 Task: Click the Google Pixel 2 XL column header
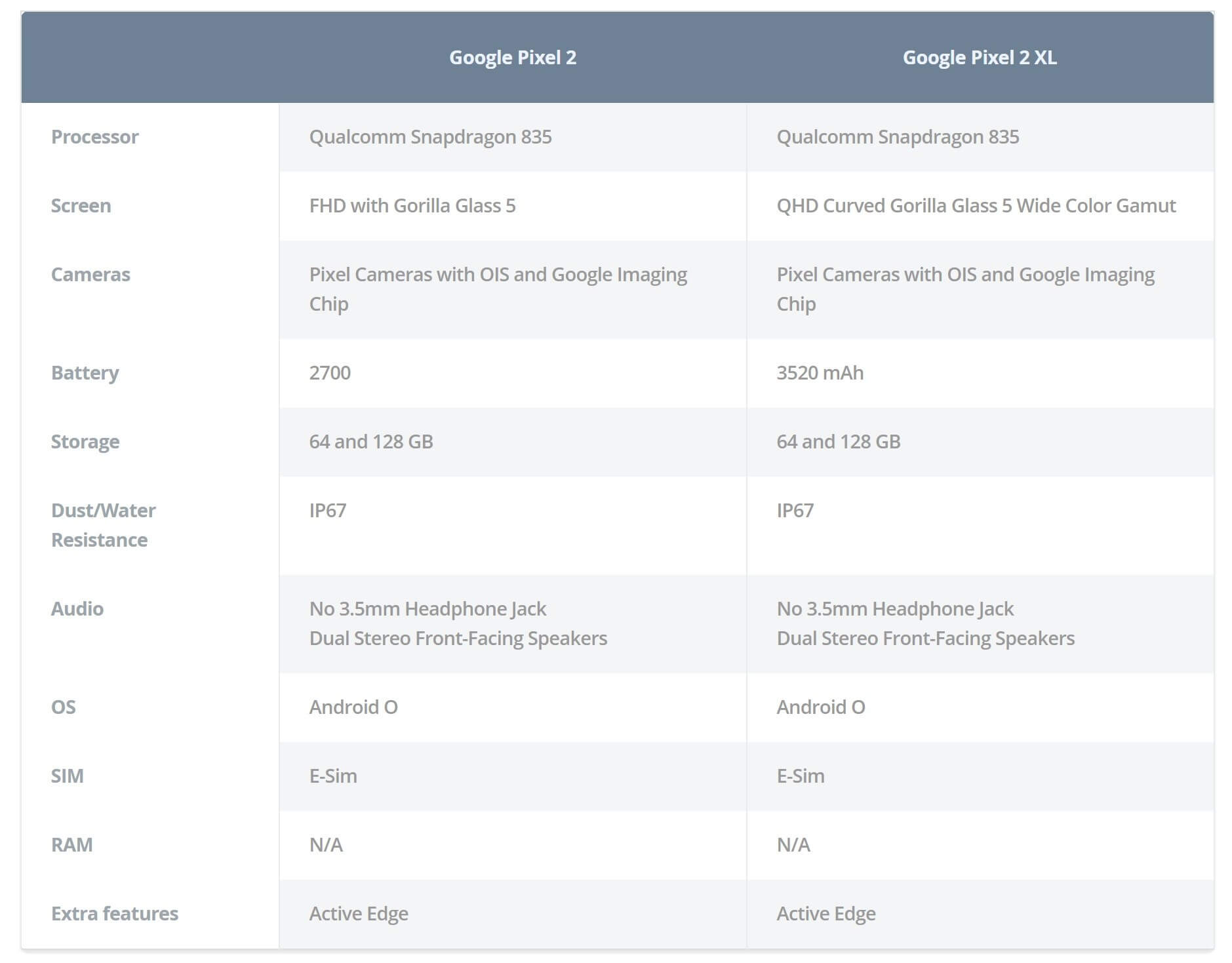pos(979,58)
